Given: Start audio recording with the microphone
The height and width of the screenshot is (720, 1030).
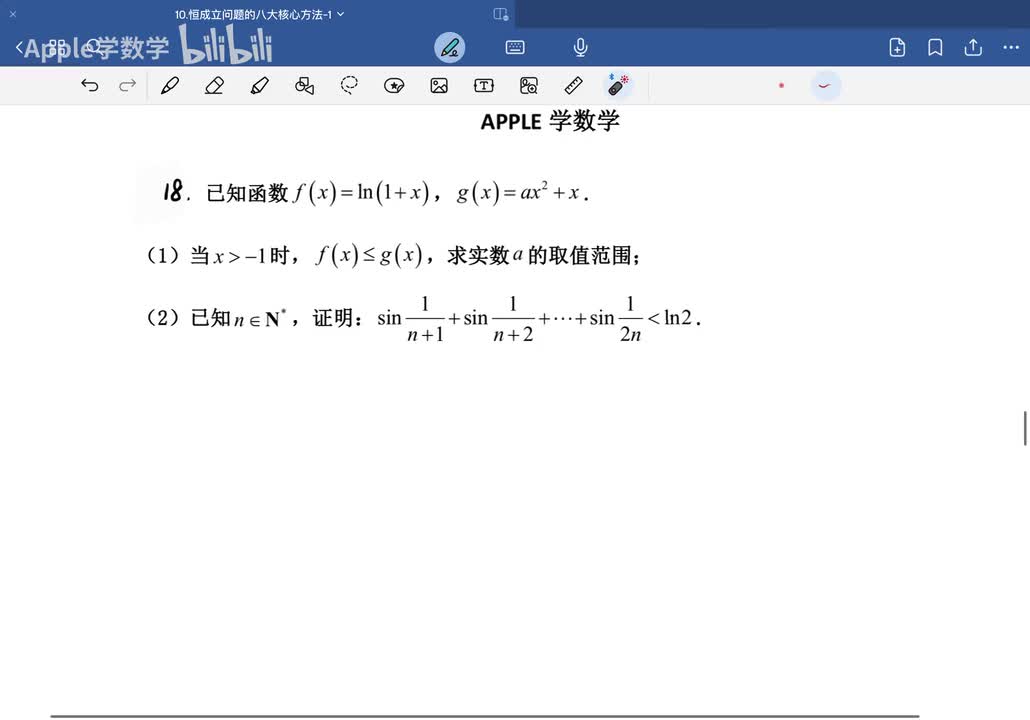Looking at the screenshot, I should (x=580, y=47).
